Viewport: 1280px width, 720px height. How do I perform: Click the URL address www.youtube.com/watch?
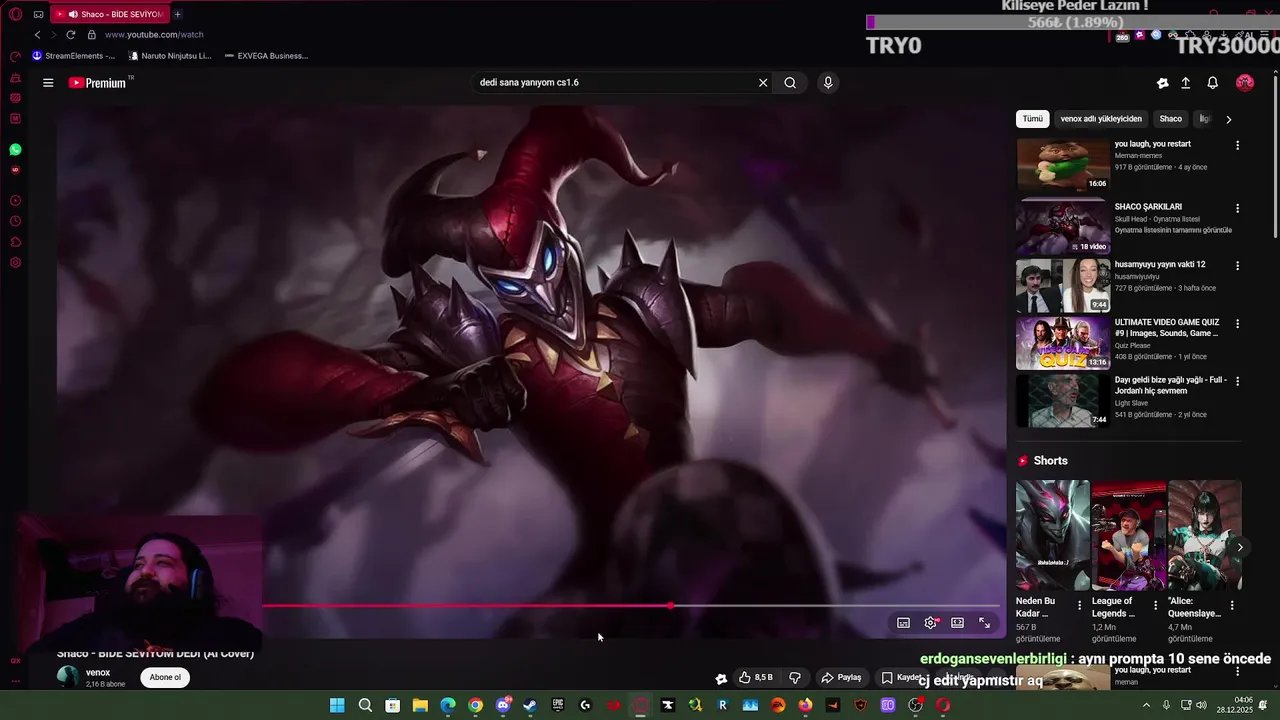tap(154, 35)
